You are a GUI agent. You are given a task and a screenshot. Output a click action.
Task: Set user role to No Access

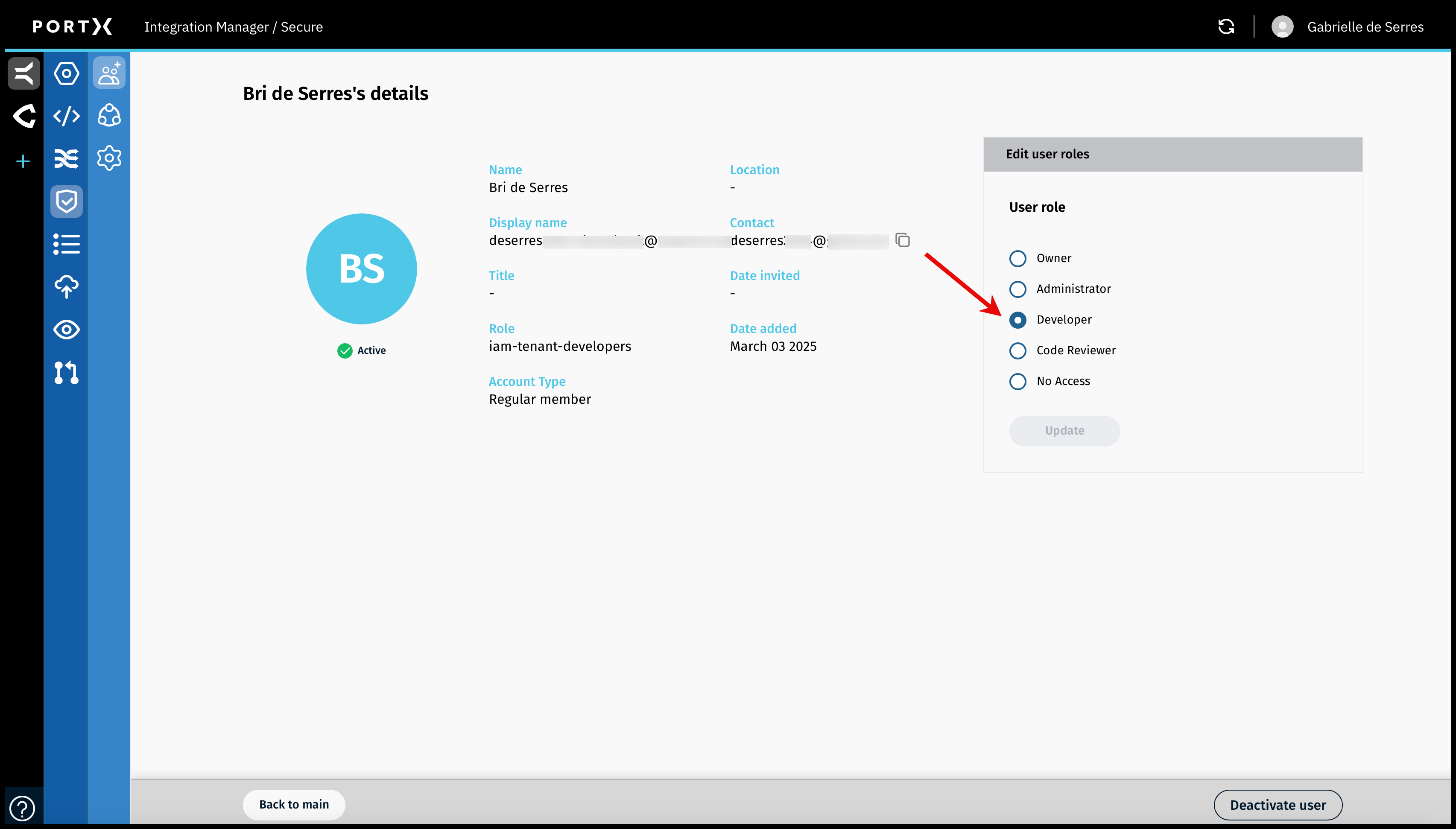pyautogui.click(x=1017, y=382)
